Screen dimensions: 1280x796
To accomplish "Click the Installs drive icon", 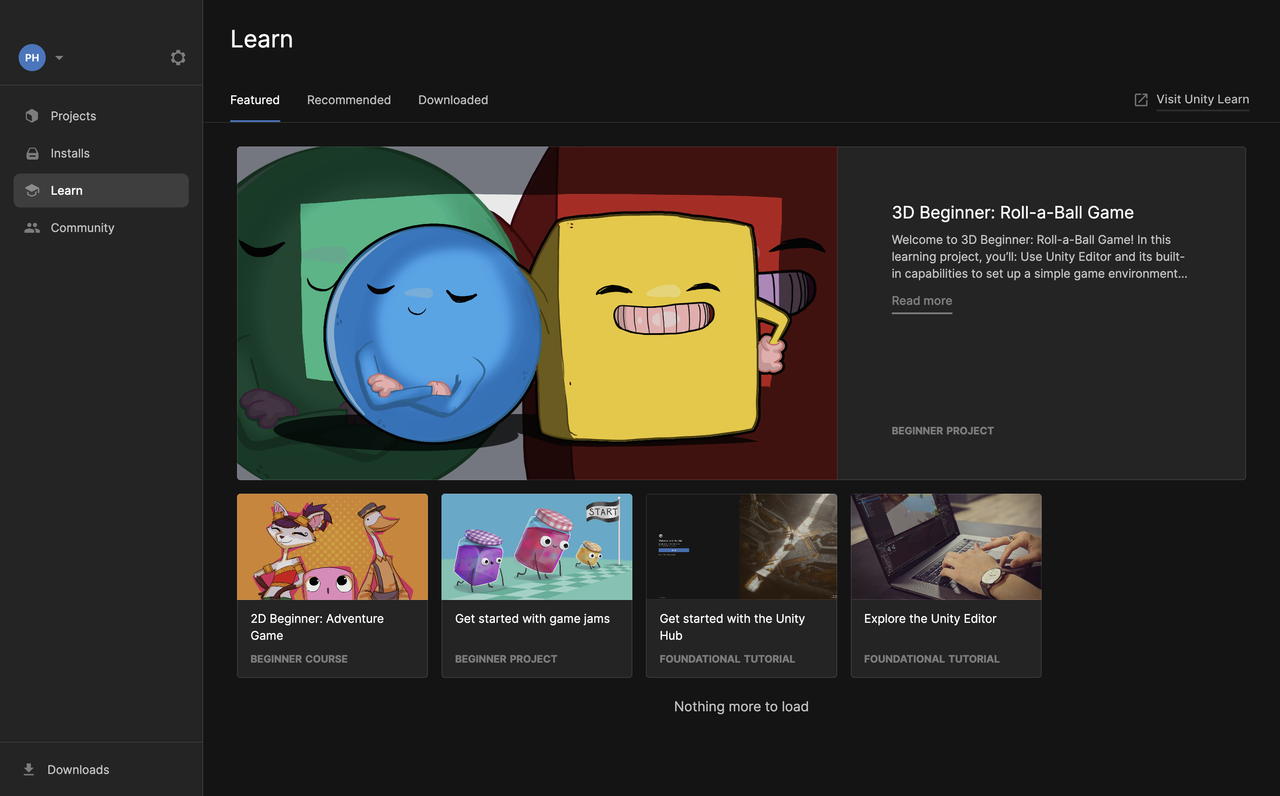I will (x=32, y=153).
